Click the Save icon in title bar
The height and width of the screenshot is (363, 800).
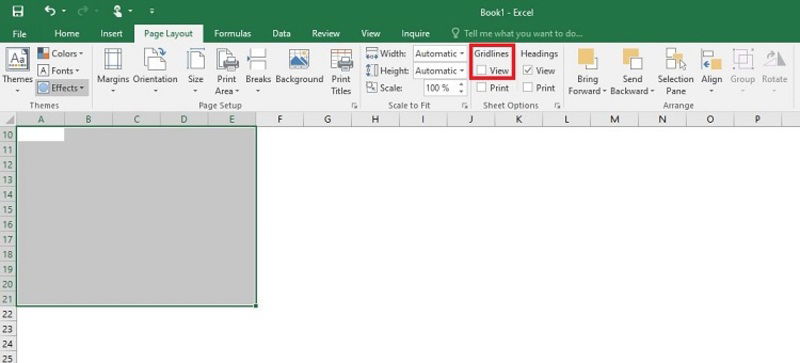[x=18, y=11]
